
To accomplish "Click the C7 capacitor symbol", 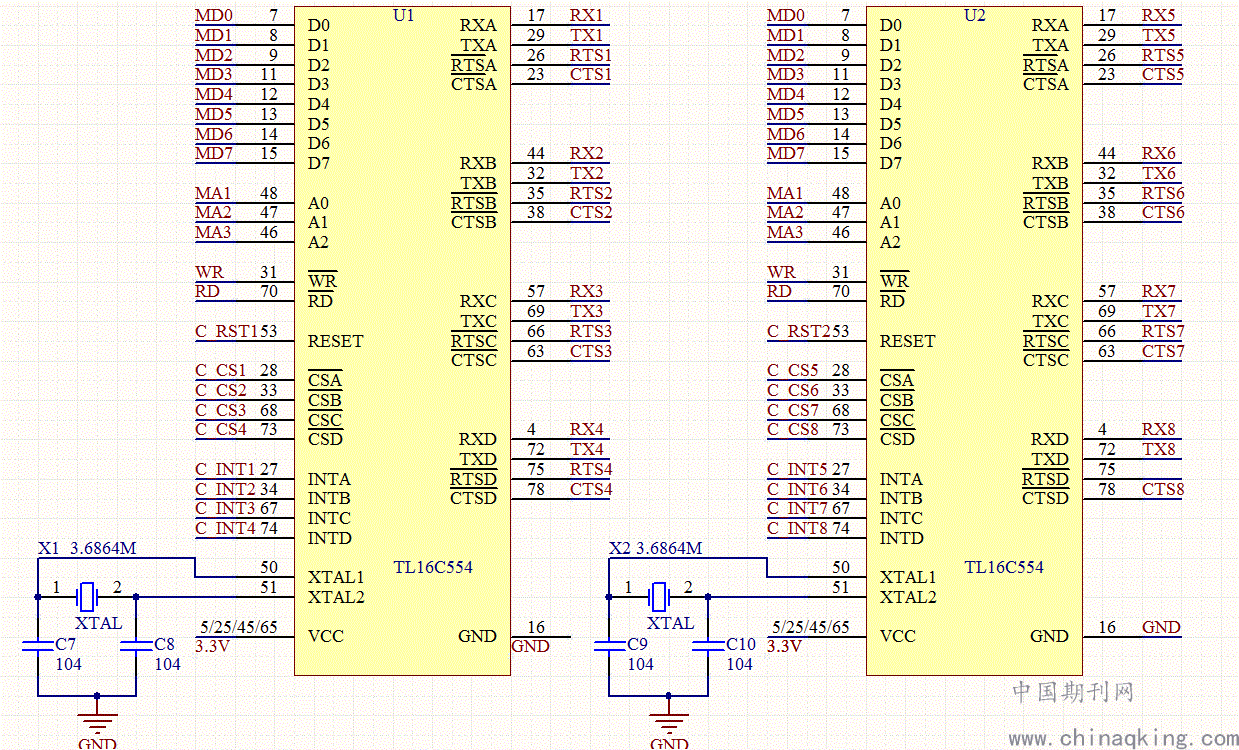I will (38, 646).
